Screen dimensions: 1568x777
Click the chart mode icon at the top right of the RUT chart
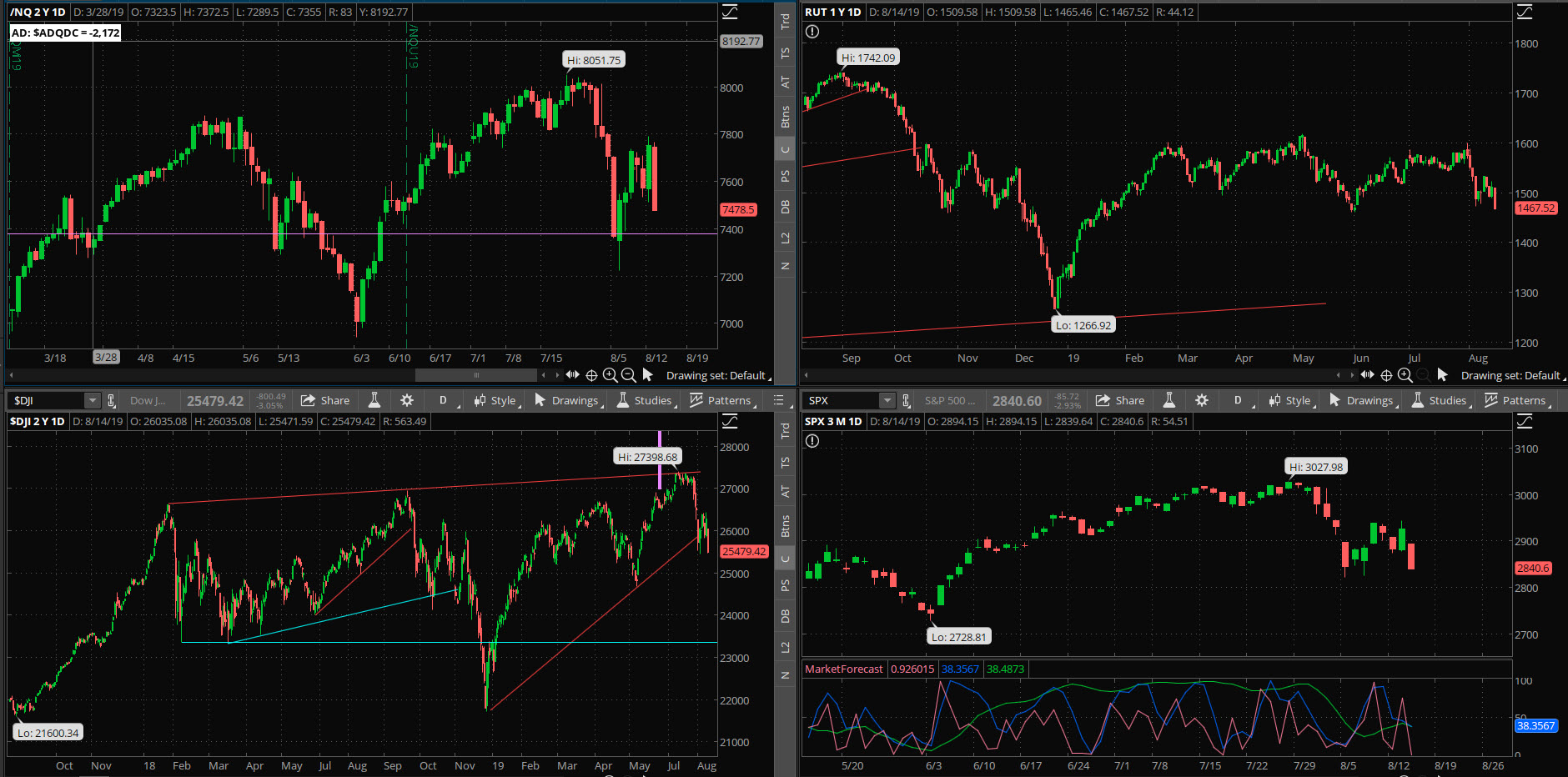(1525, 12)
